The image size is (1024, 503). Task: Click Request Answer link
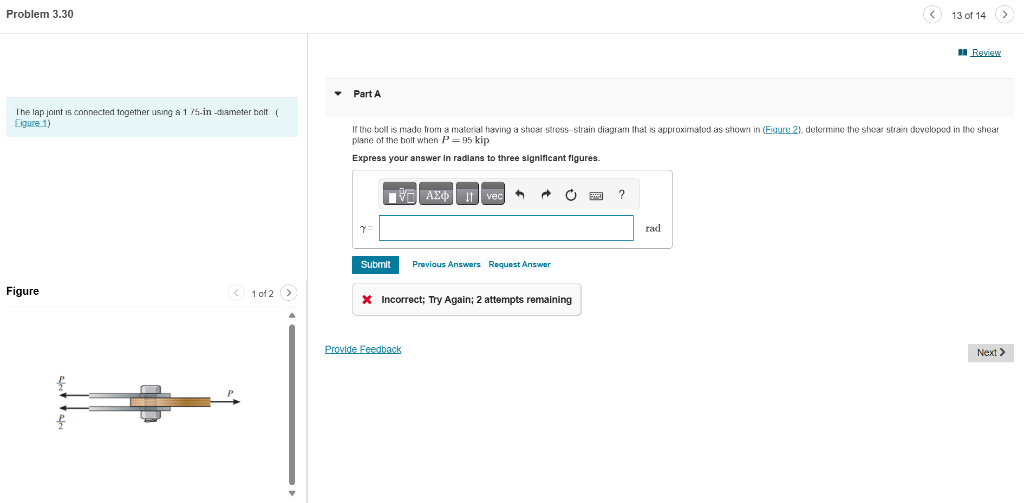[x=519, y=265]
